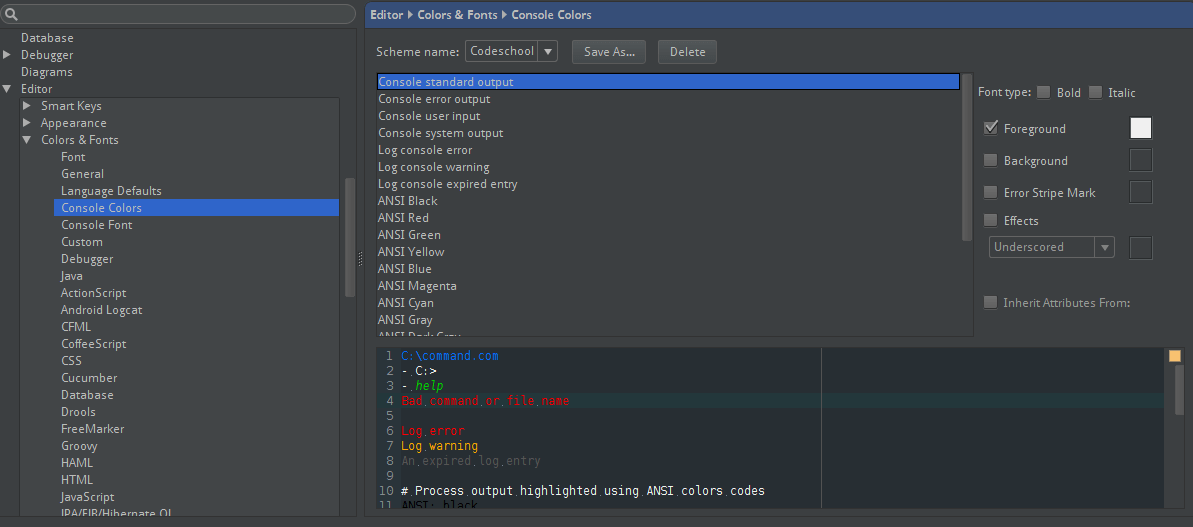Enable the Error Stripe Mark checkbox
Screen dimensions: 1193x527
pos(991,192)
